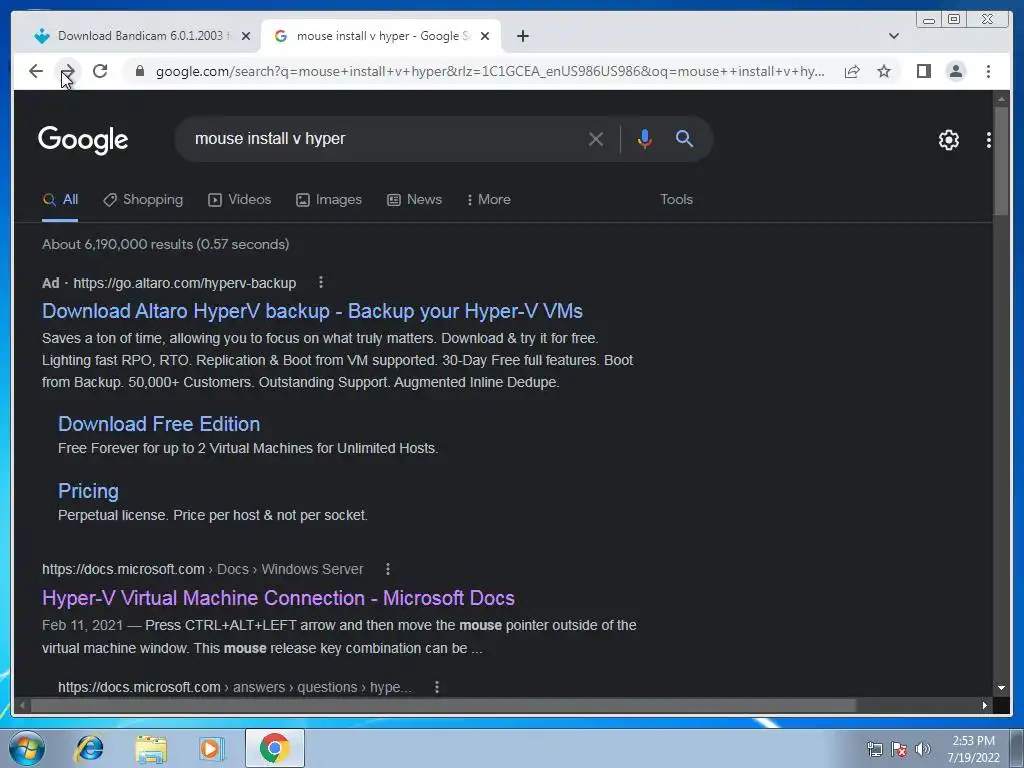This screenshot has width=1024, height=768.
Task: Open Hyper-V Virtual Machine Connection link
Action: point(278,598)
